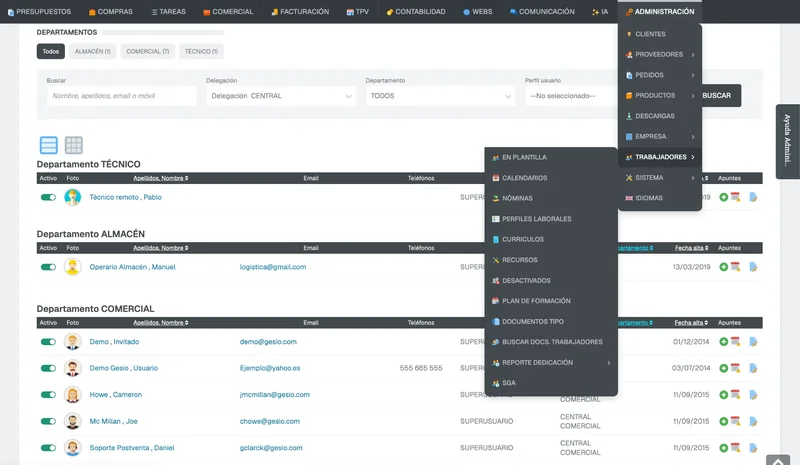Click green add icon for Demo, Invitado
The width and height of the screenshot is (800, 465).
pyautogui.click(x=723, y=341)
